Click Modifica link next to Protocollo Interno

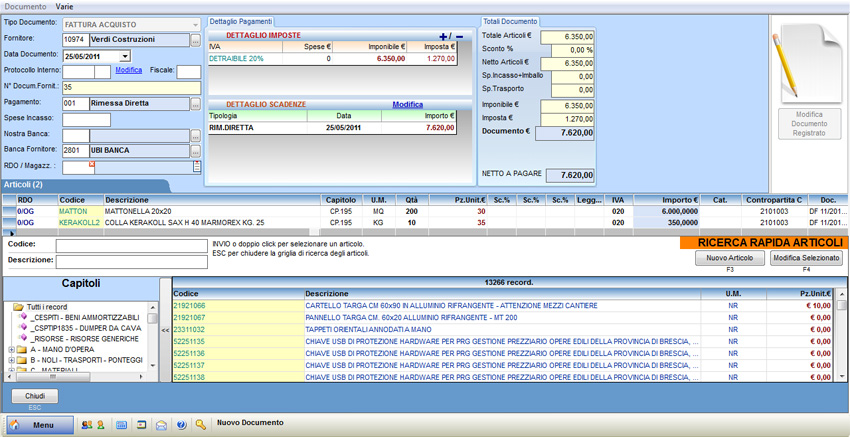point(129,71)
